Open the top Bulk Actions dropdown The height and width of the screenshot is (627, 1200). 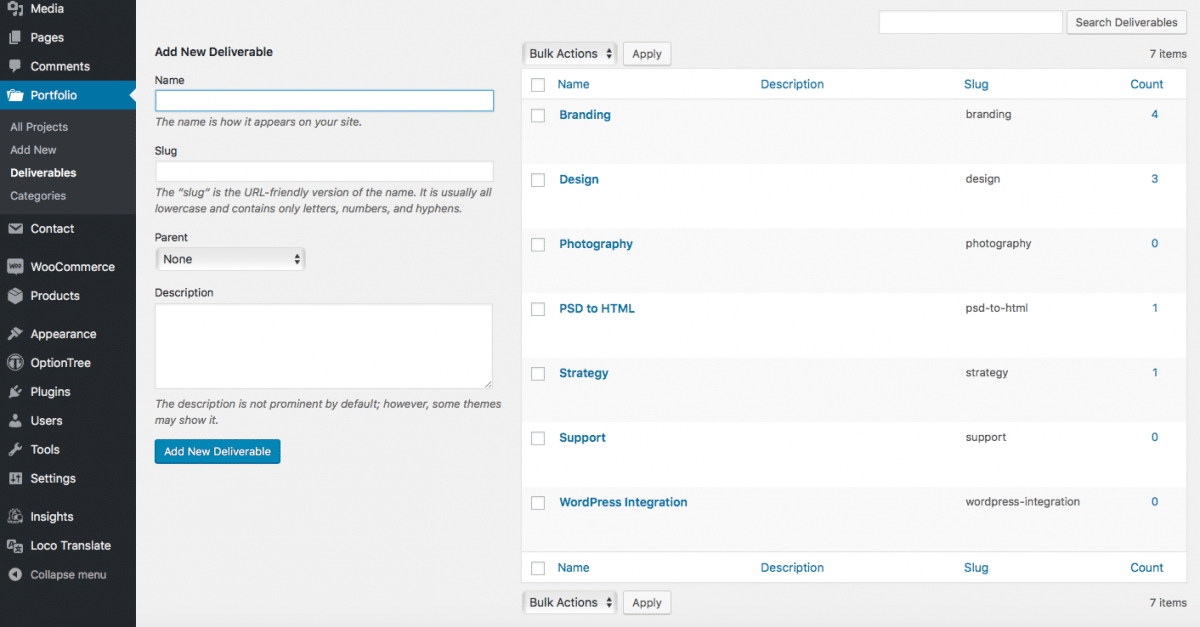pyautogui.click(x=569, y=53)
